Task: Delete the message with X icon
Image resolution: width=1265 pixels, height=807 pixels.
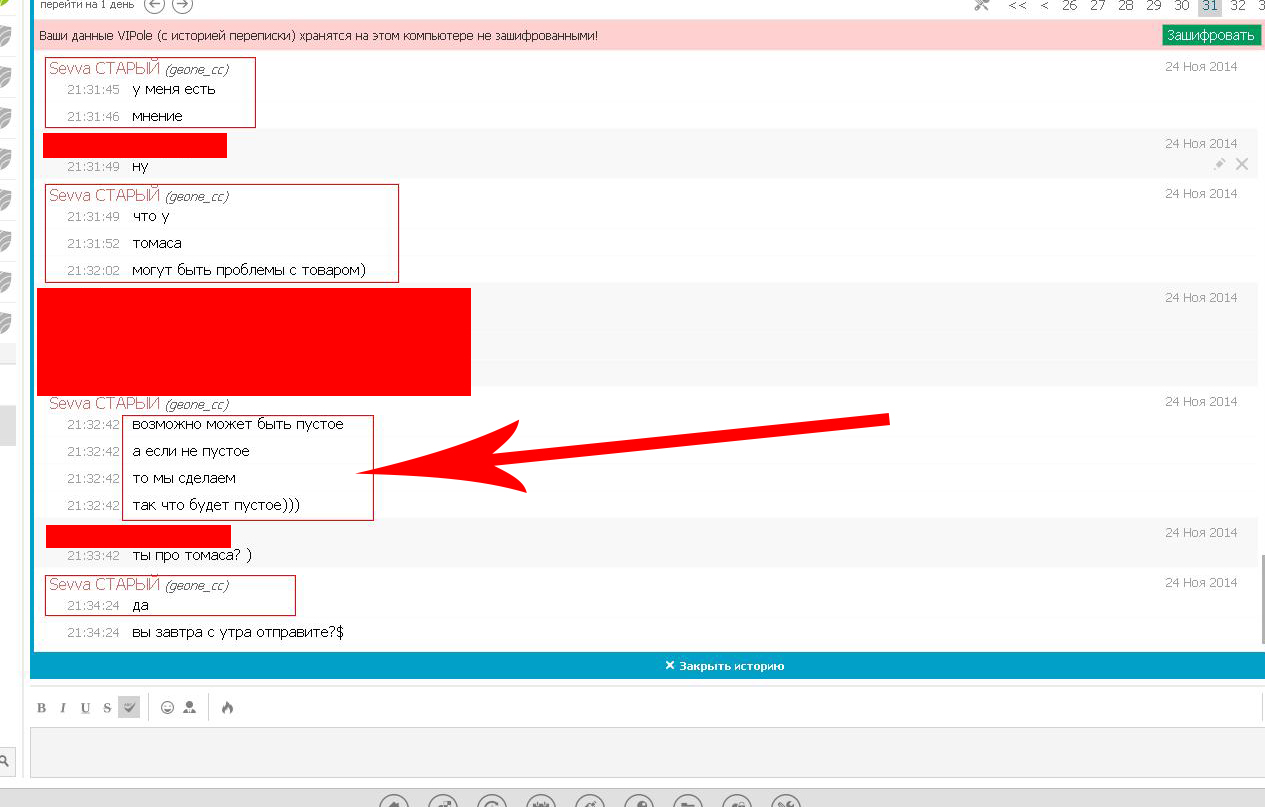Action: tap(1242, 164)
